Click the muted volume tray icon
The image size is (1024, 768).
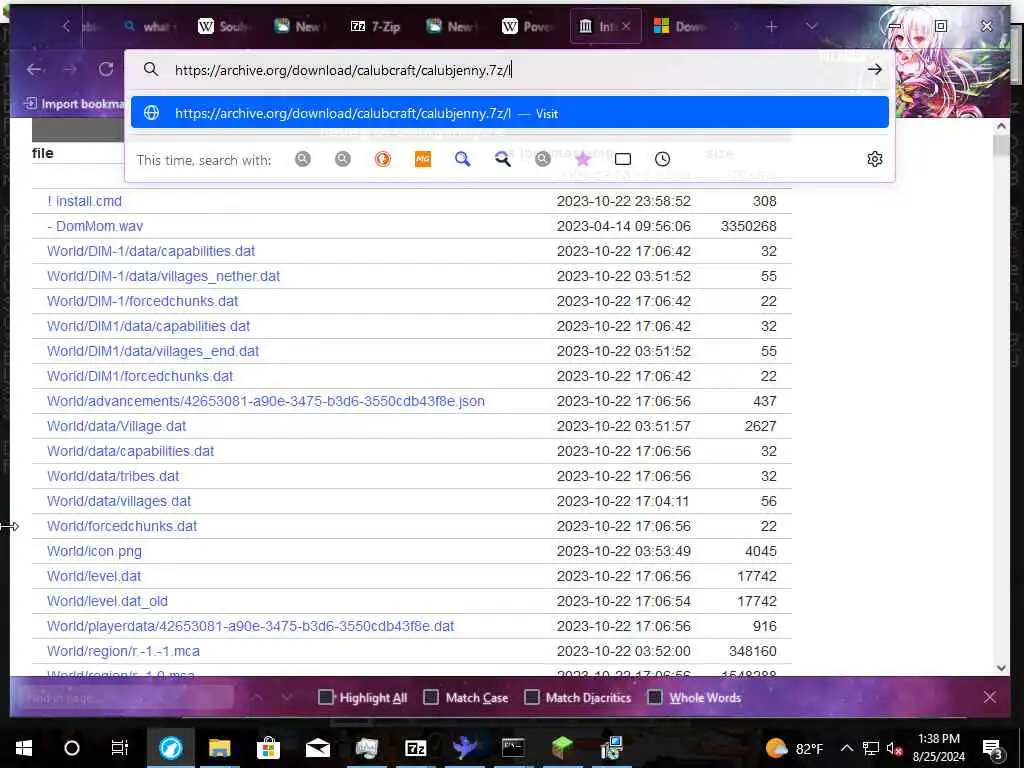[894, 748]
